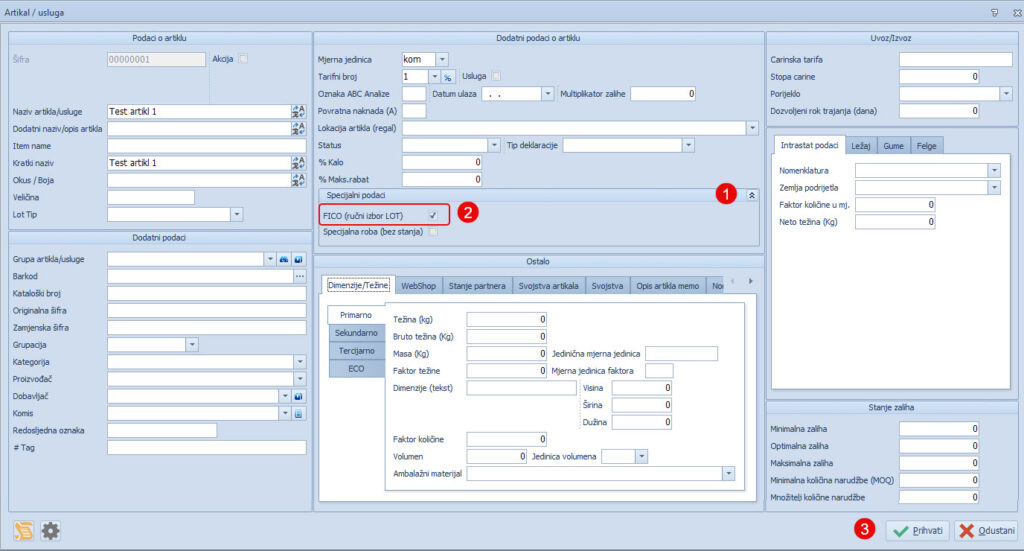Enable Specijalna roba (bez stanja) checkbox
Viewport: 1024px width, 551px height.
tap(432, 232)
